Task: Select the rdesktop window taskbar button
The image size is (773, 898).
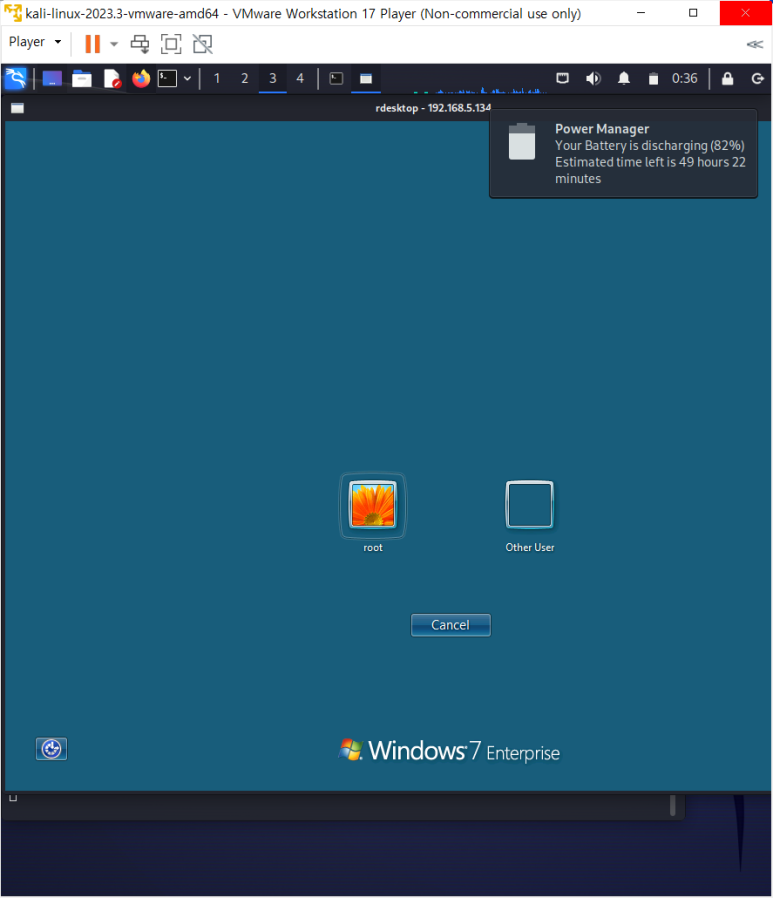Action: point(366,78)
